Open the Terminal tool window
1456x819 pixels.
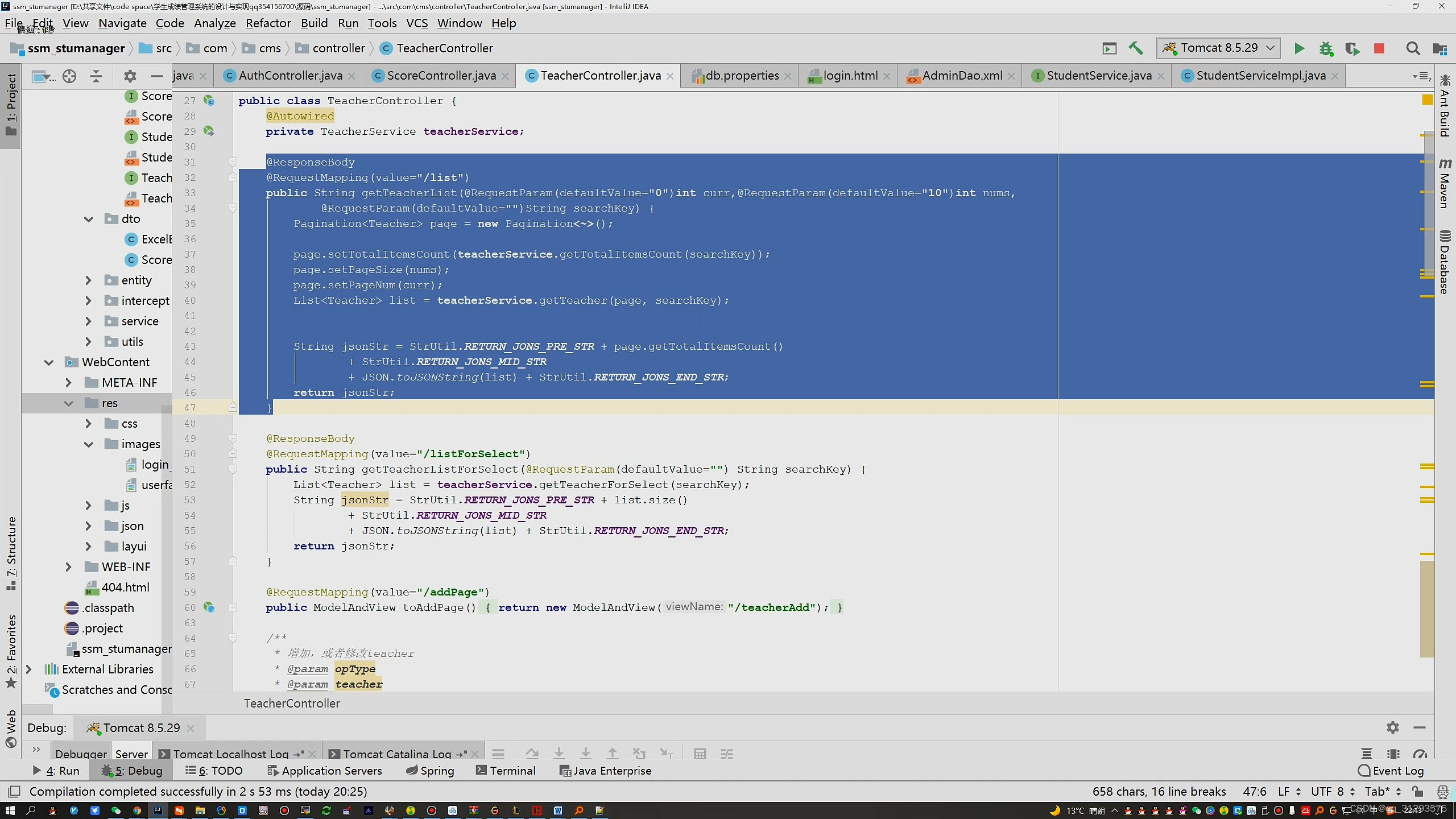click(x=506, y=771)
